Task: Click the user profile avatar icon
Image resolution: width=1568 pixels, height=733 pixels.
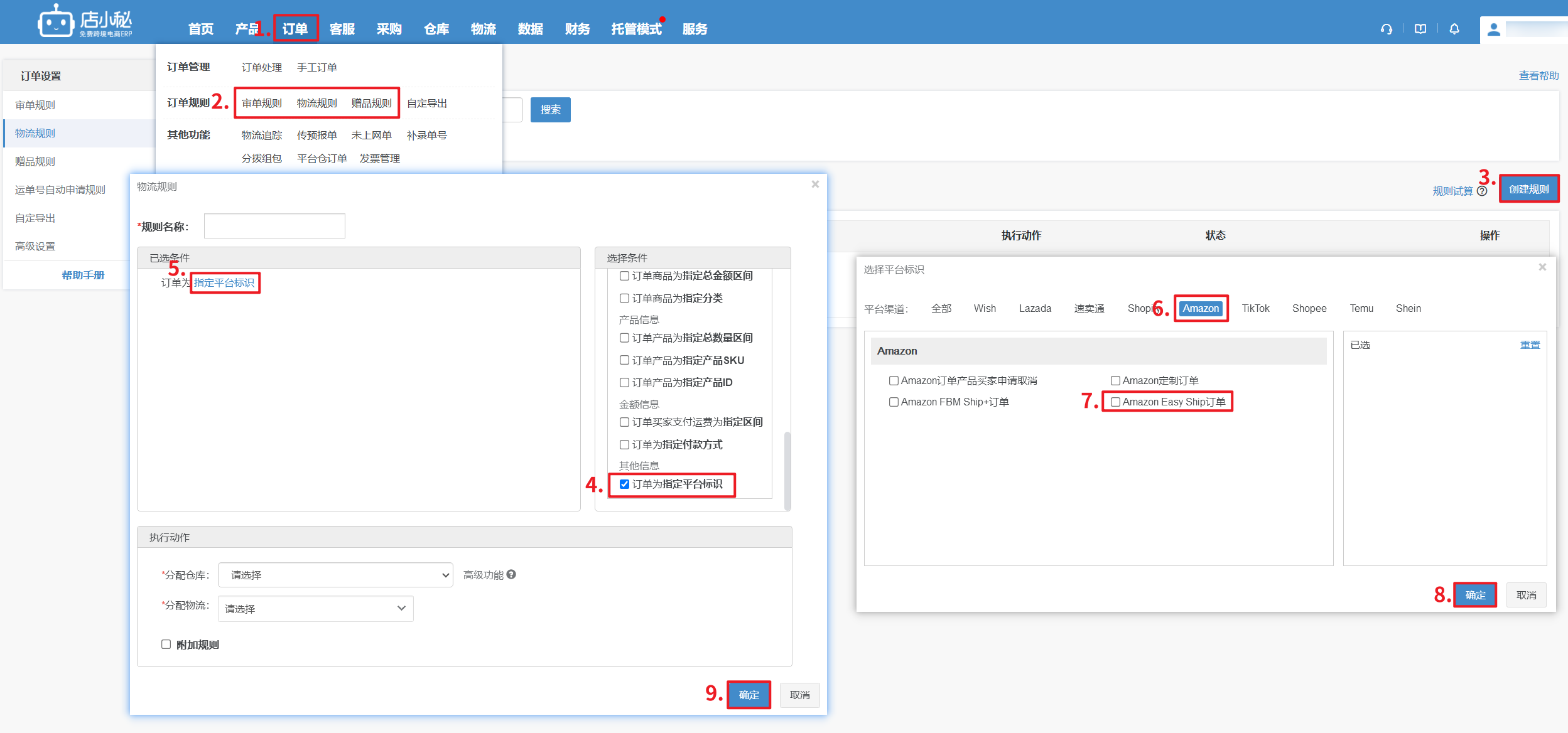Action: [1494, 29]
